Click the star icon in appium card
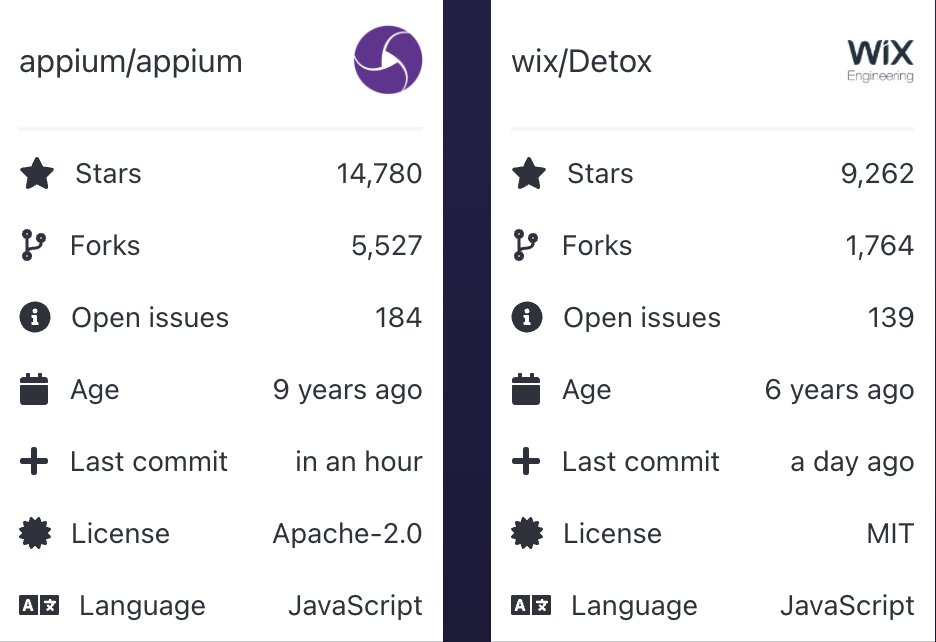The width and height of the screenshot is (936, 642). (x=37, y=173)
